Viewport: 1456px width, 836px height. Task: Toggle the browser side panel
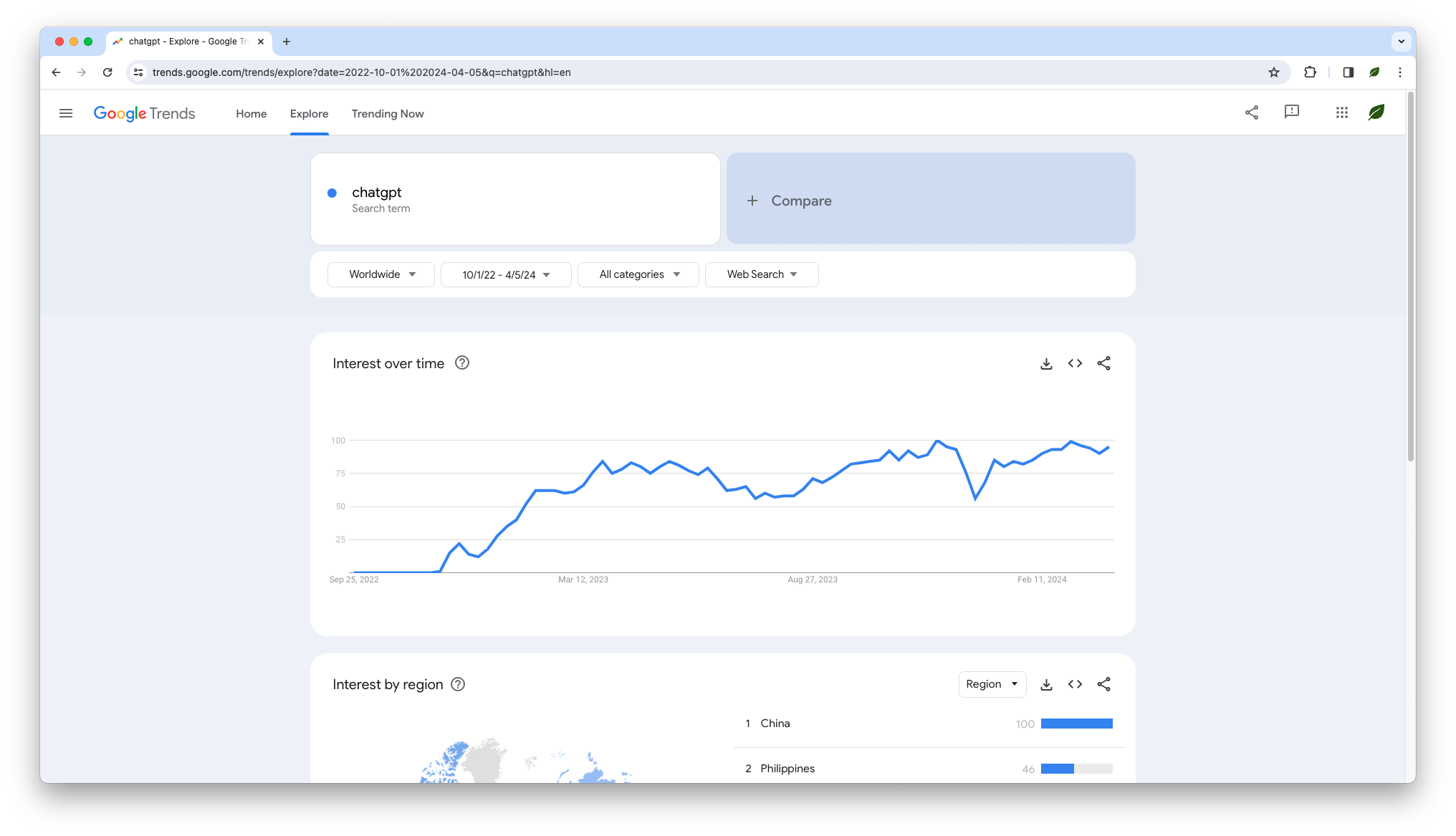(1348, 72)
